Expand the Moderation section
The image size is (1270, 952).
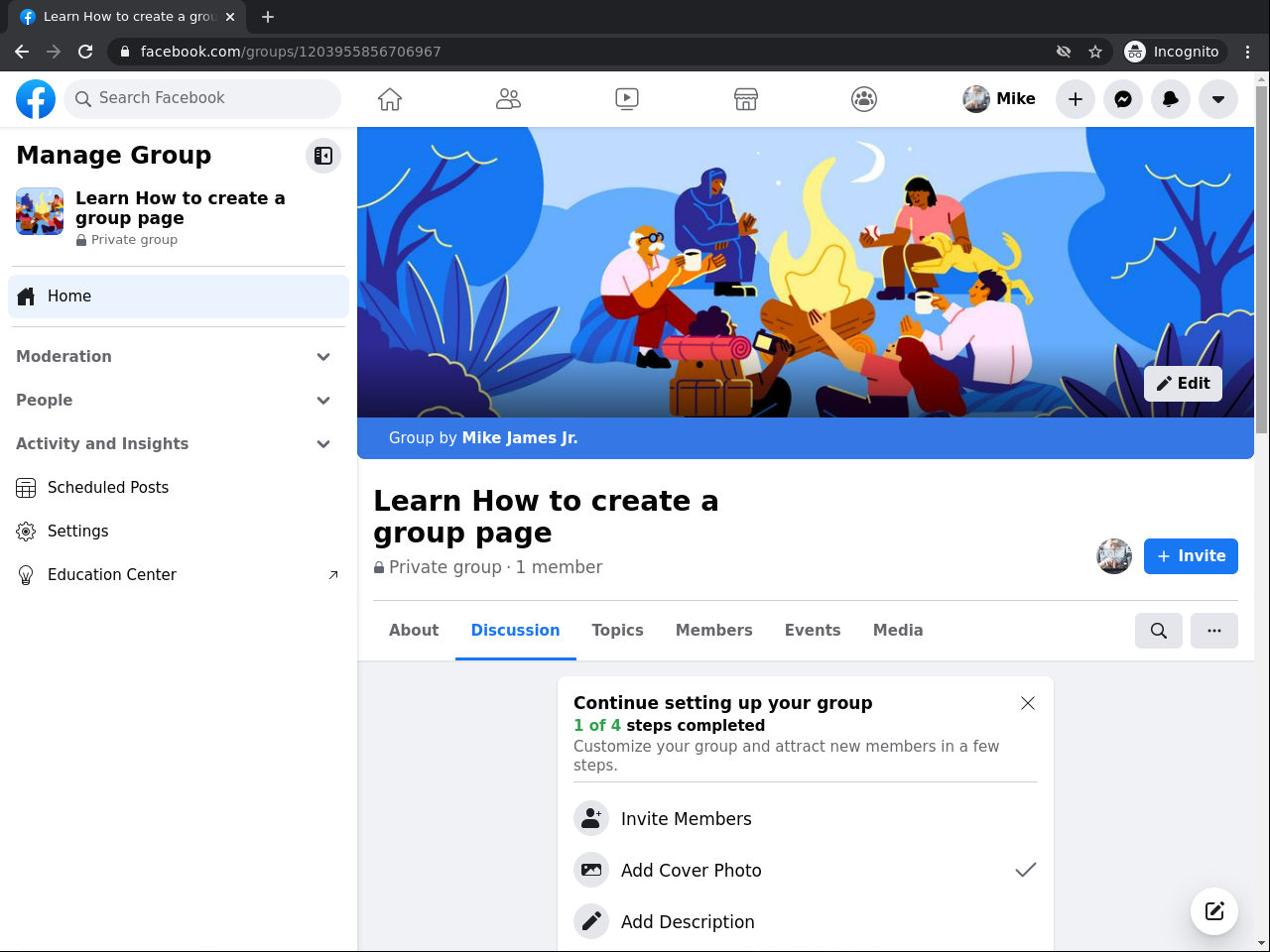[179, 357]
